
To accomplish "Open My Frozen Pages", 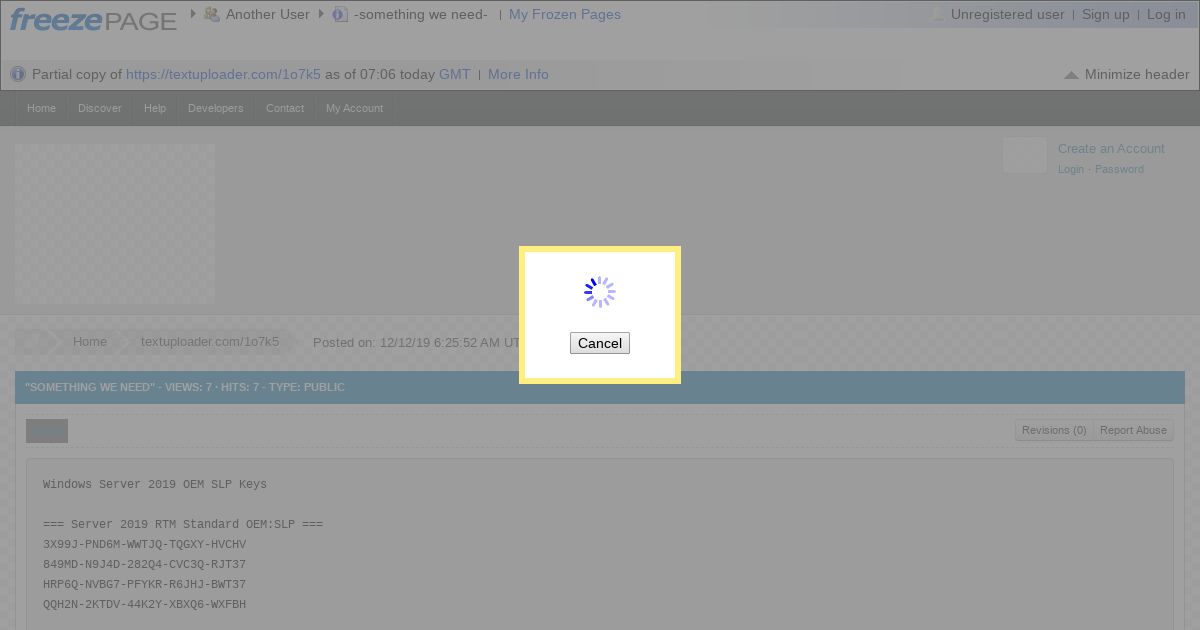I will (x=565, y=14).
